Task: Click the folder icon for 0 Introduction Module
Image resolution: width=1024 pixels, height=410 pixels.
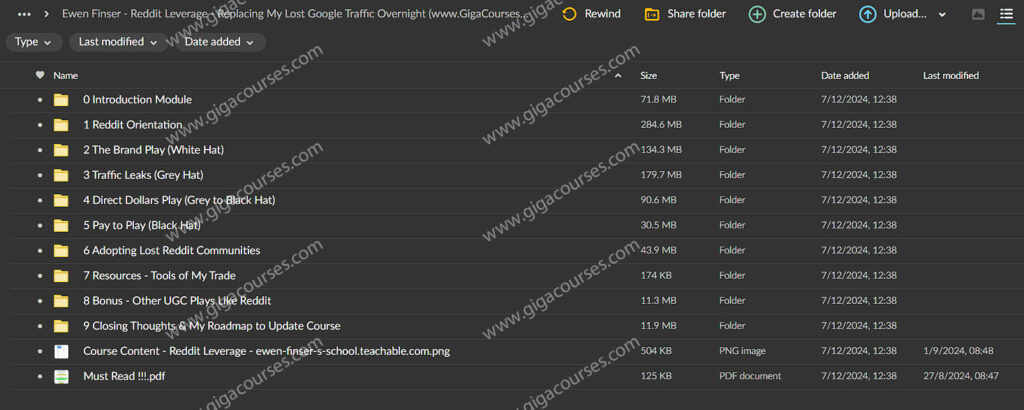Action: 61,100
